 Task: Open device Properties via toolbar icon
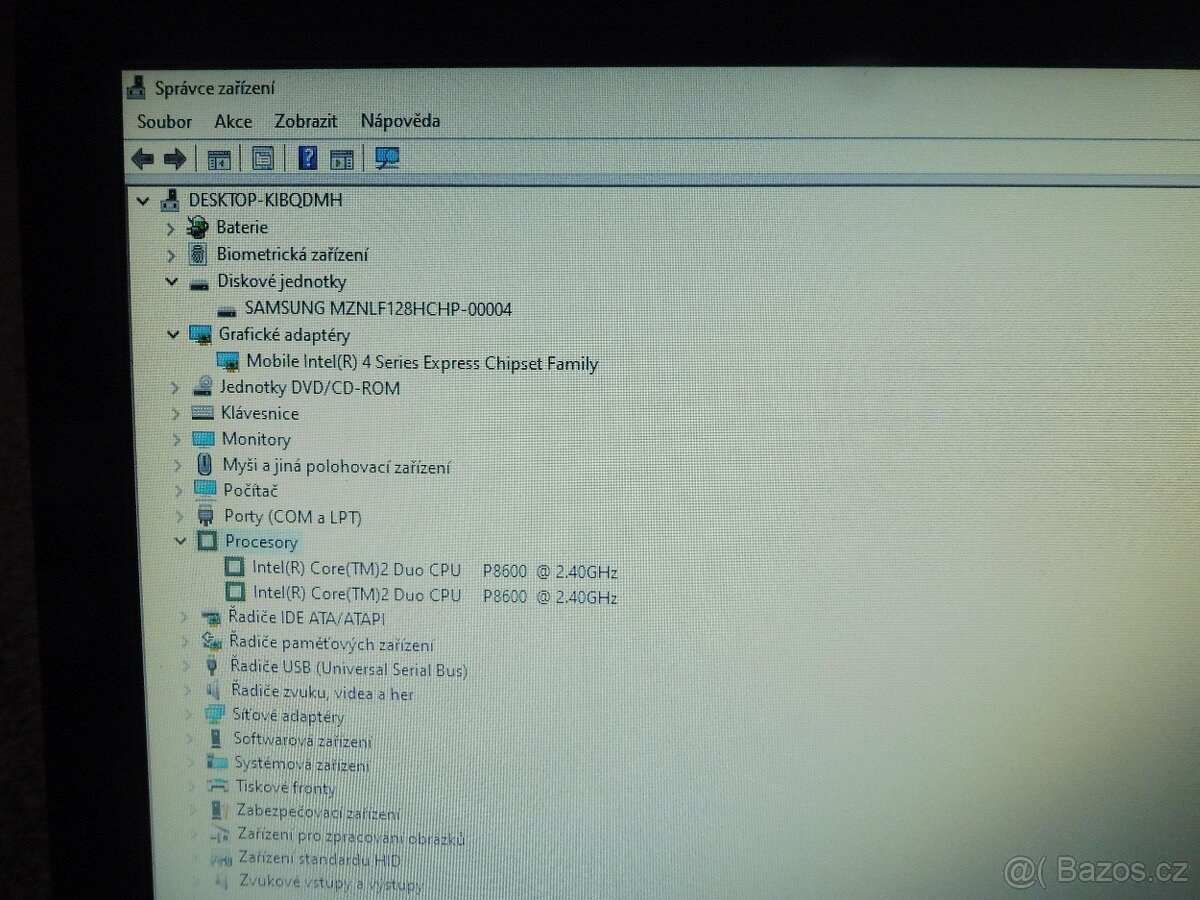click(x=262, y=157)
